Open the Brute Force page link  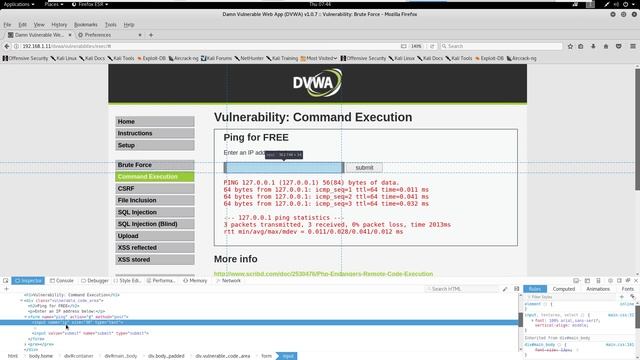(155, 165)
